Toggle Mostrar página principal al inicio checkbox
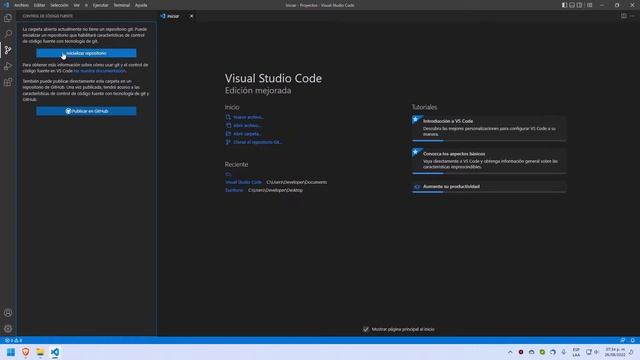Image resolution: width=640 pixels, height=360 pixels. (366, 329)
